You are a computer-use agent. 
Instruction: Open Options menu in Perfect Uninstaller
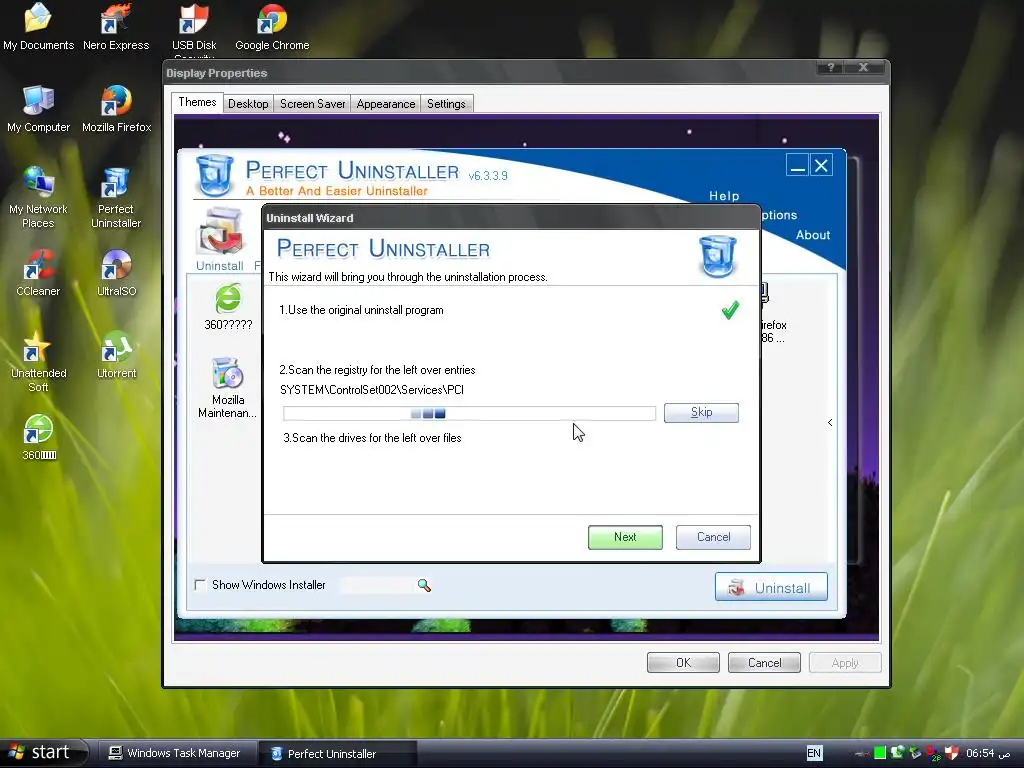click(779, 215)
